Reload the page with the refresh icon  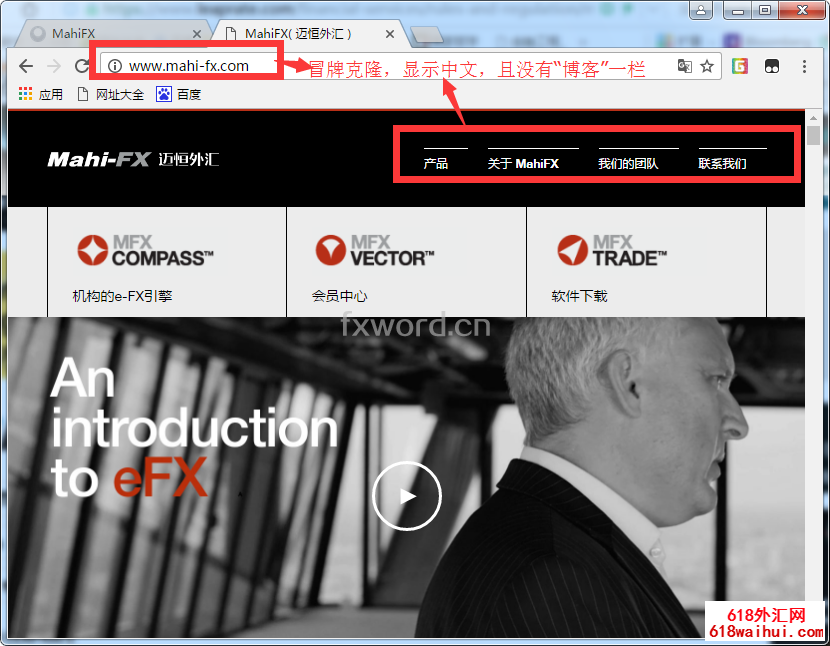tap(82, 66)
